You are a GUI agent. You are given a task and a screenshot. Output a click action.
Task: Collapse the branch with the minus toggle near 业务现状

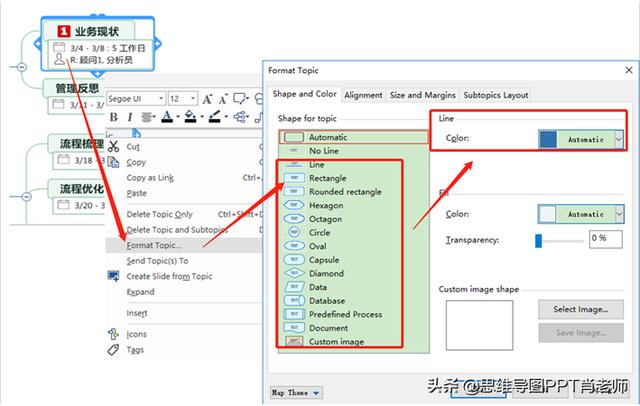click(x=22, y=67)
